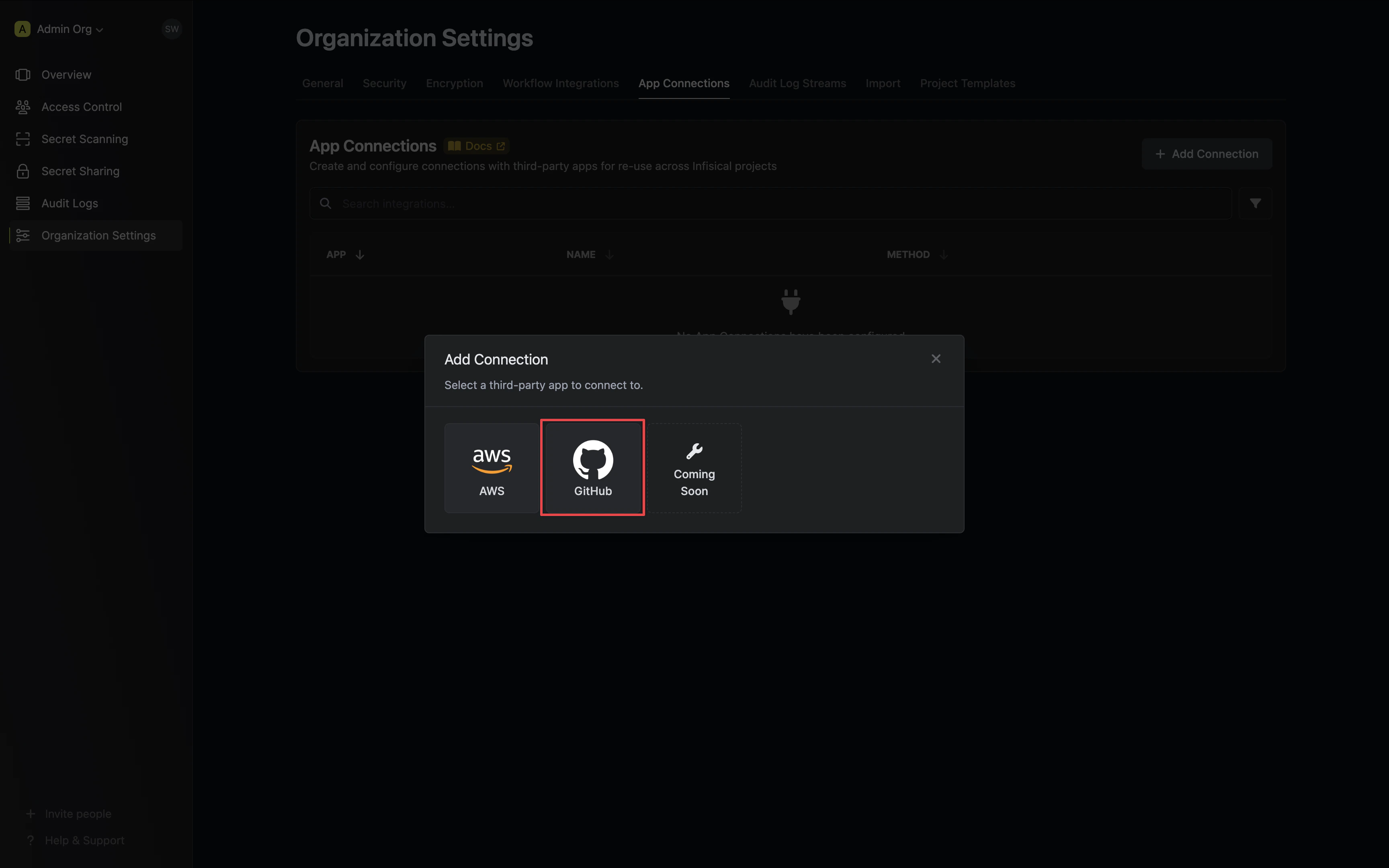
Task: Select the AWS connection card
Action: pyautogui.click(x=491, y=468)
